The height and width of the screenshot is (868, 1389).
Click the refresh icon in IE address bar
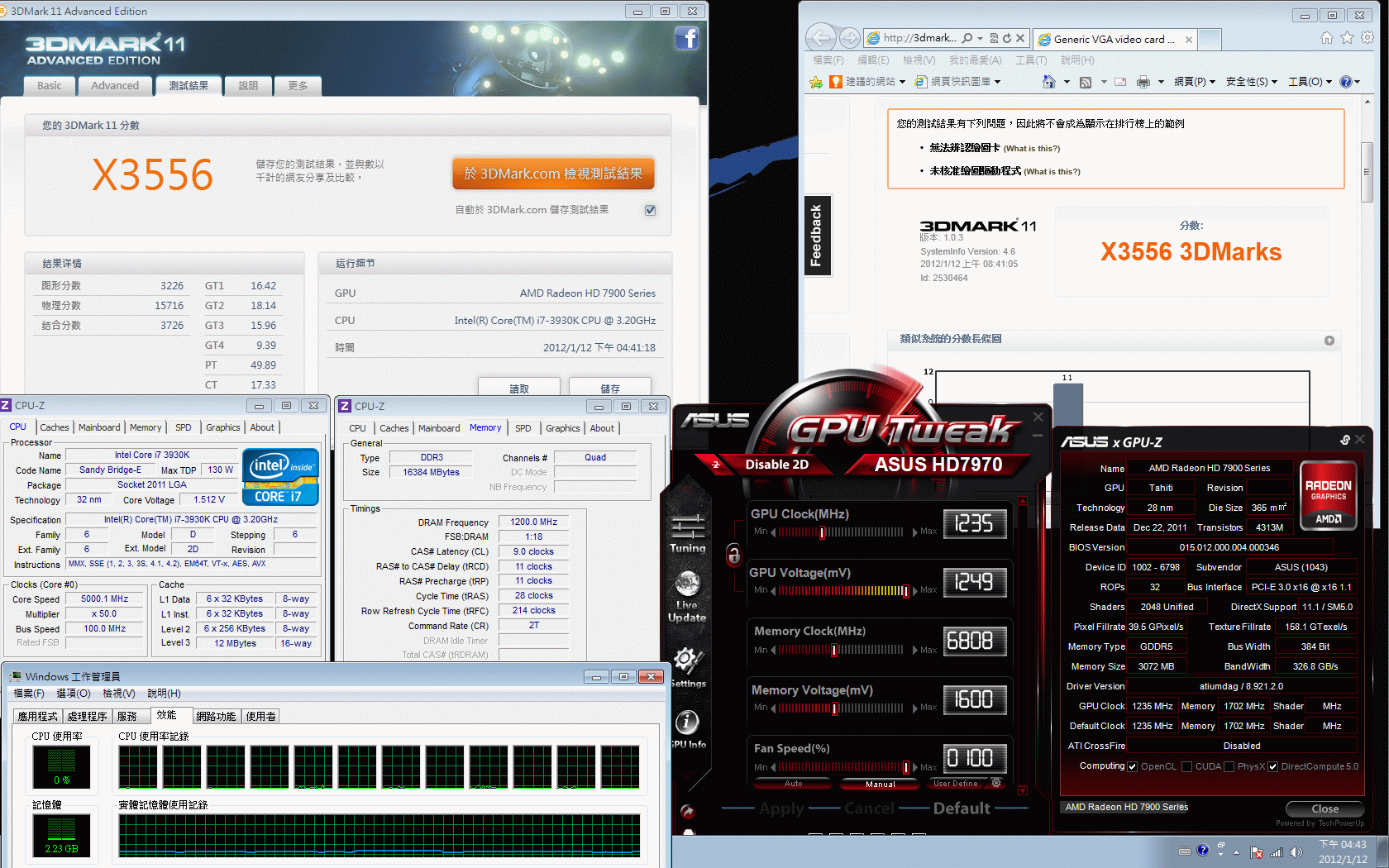pyautogui.click(x=1007, y=38)
